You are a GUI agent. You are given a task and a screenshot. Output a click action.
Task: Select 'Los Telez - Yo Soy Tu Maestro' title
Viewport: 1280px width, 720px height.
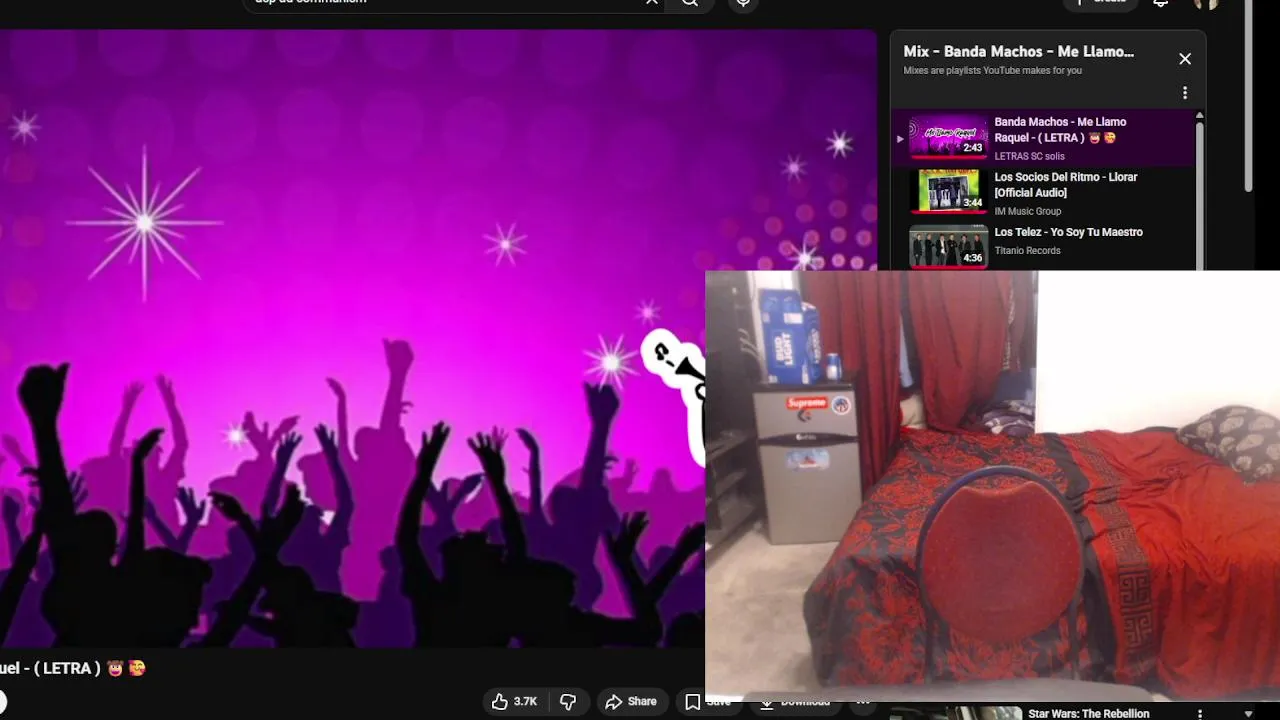(x=1068, y=232)
